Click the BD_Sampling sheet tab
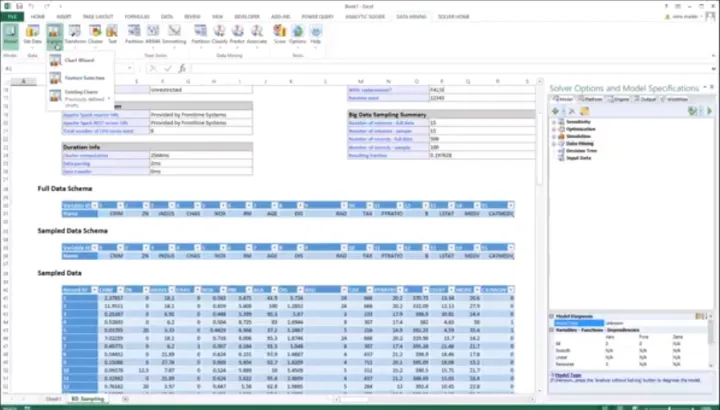Image resolution: width=720 pixels, height=410 pixels. point(89,398)
